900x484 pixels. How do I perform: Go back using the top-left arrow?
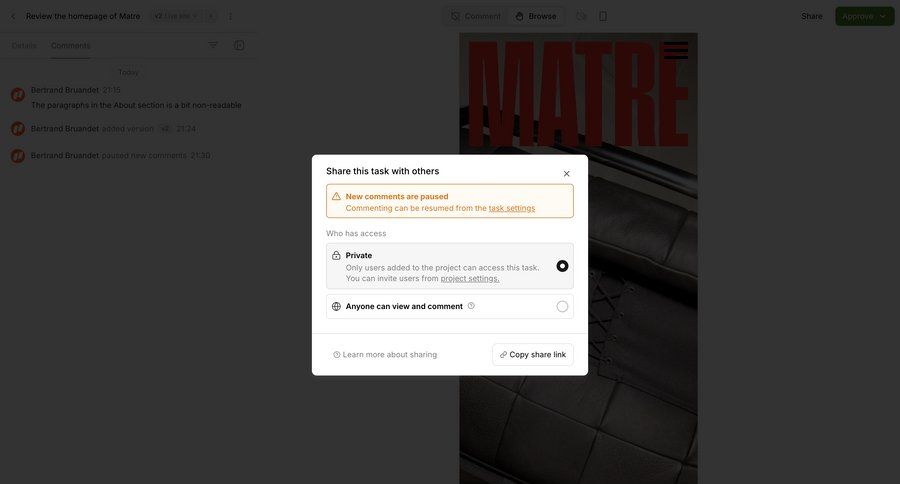[x=13, y=16]
